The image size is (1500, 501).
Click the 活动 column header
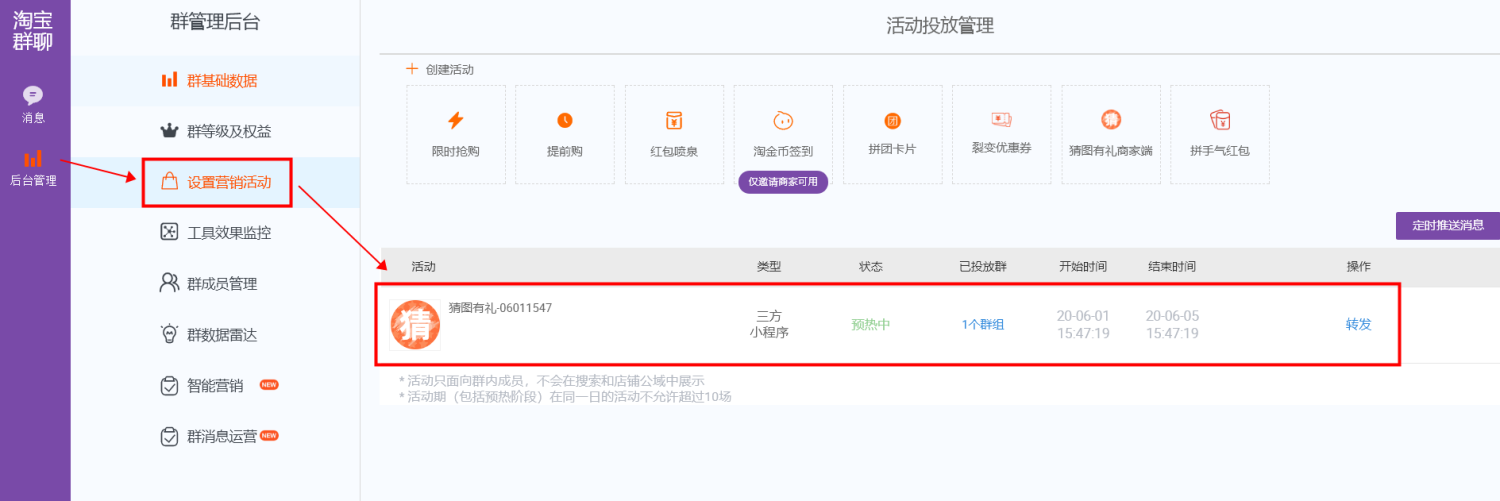(424, 267)
